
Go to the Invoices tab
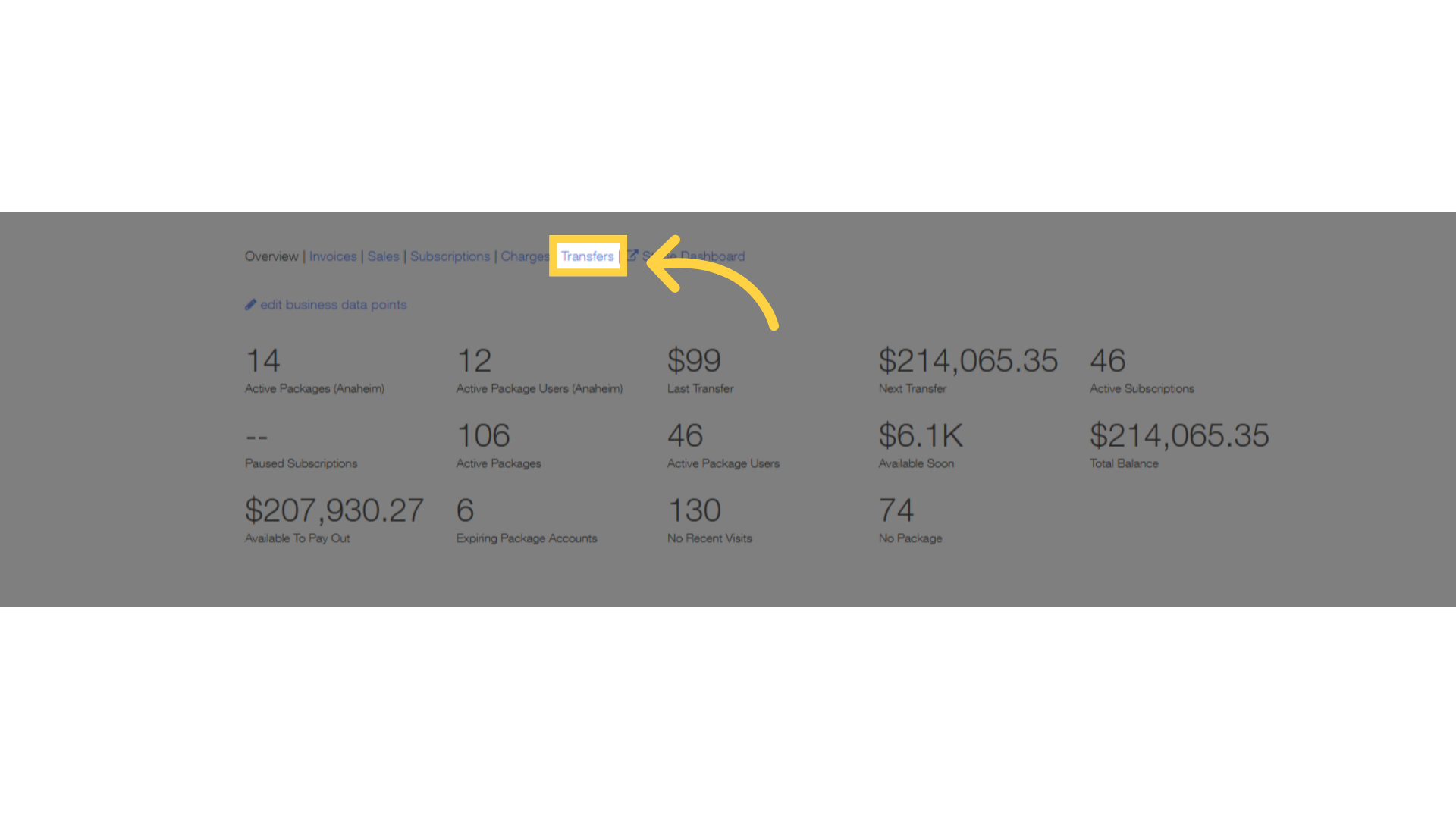pos(333,256)
